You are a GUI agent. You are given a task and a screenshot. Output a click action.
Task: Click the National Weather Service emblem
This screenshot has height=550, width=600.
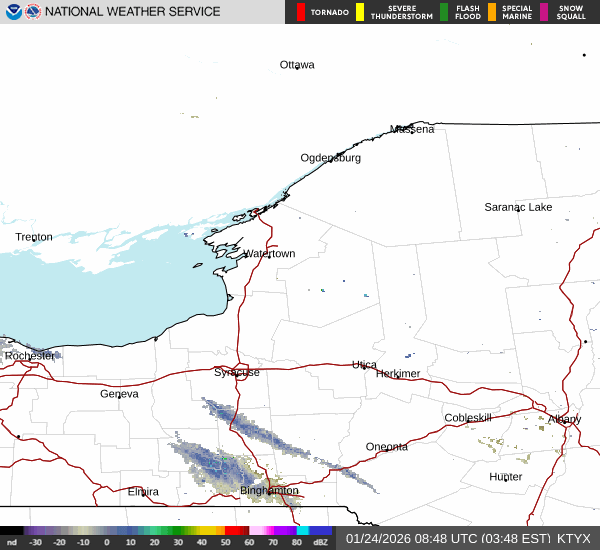[x=33, y=12]
